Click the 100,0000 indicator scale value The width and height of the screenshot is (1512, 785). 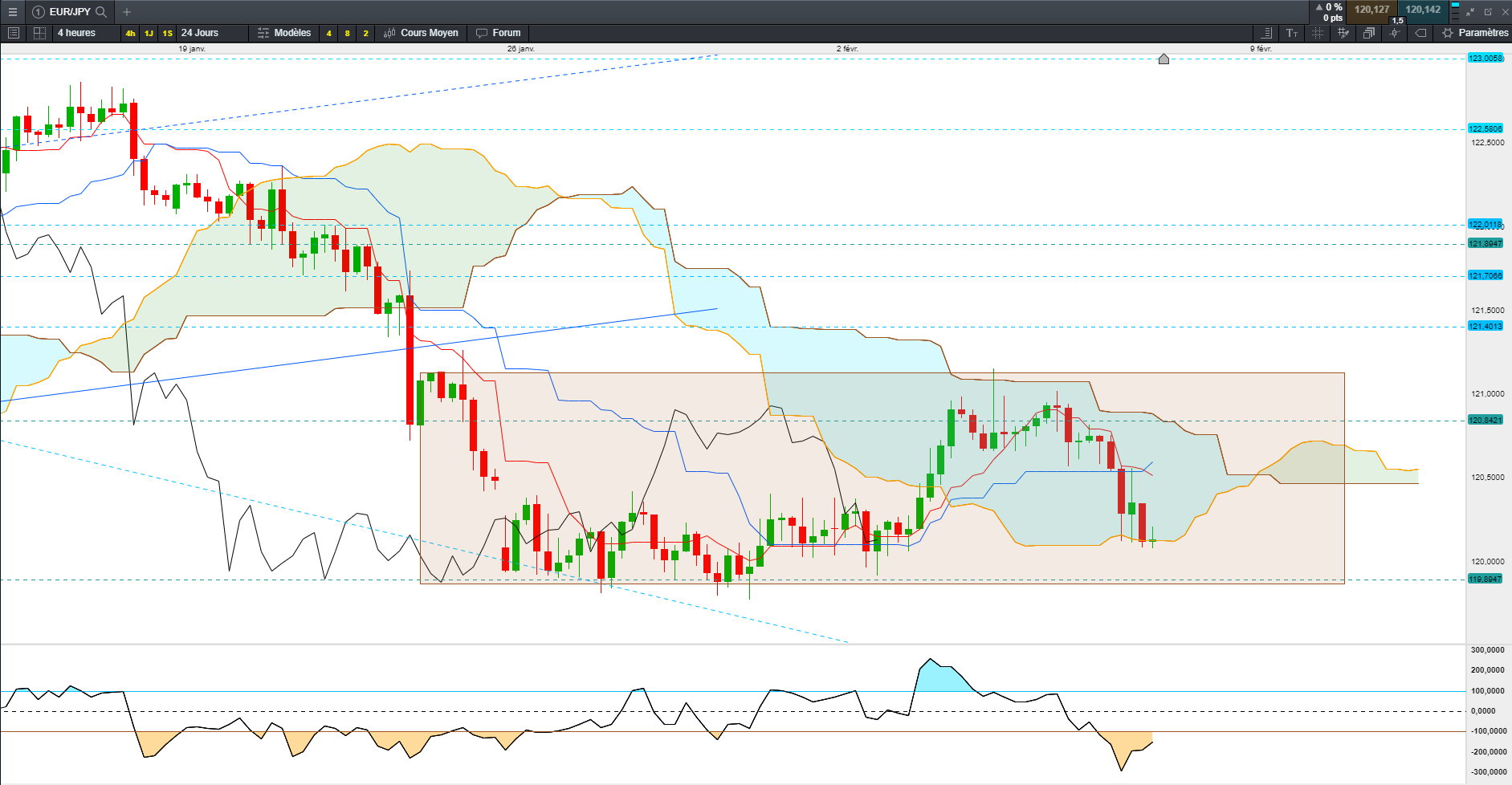point(1488,690)
